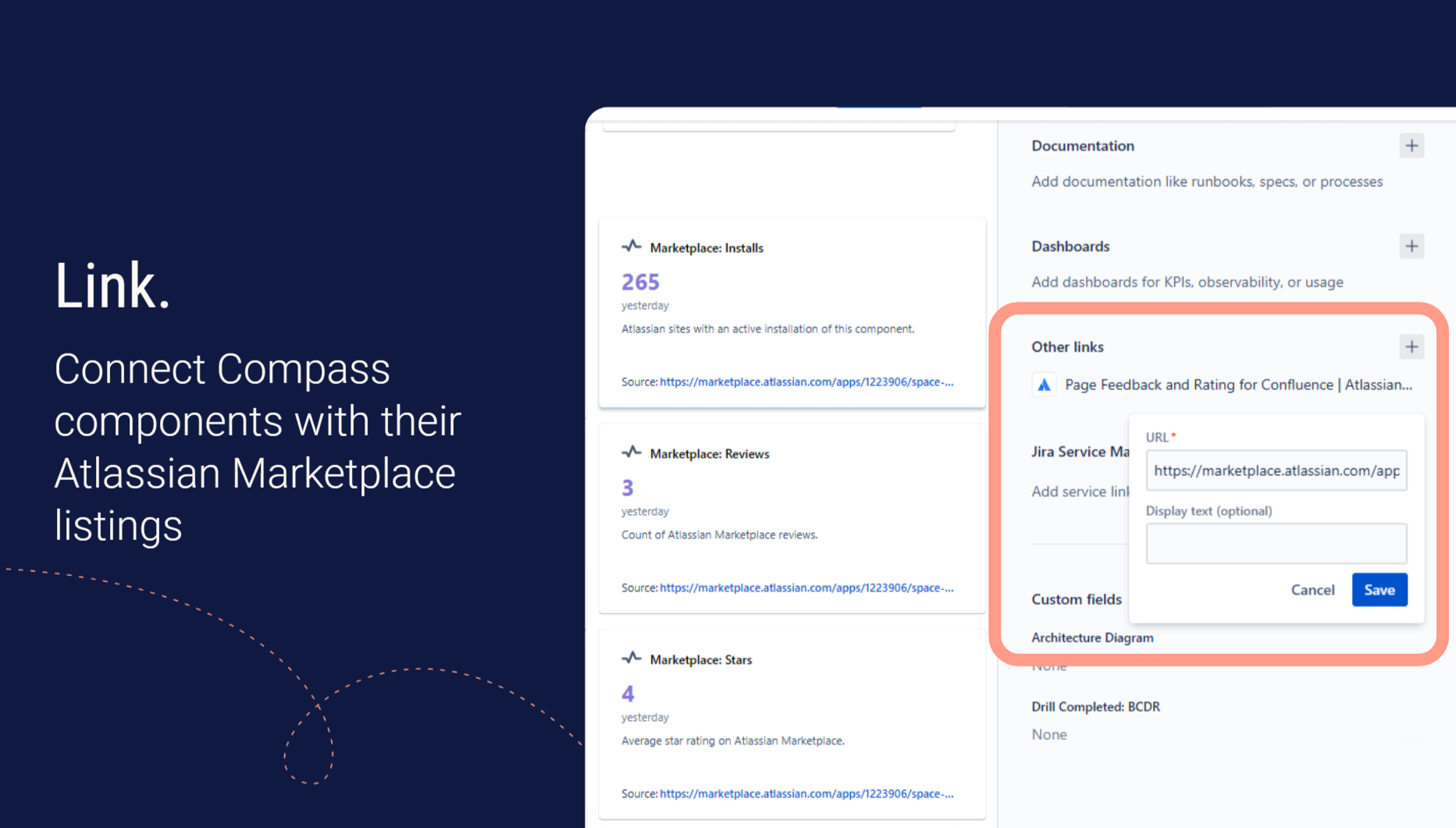
Task: Click the Atlassian logo beside Page Feedback link
Action: 1044,384
